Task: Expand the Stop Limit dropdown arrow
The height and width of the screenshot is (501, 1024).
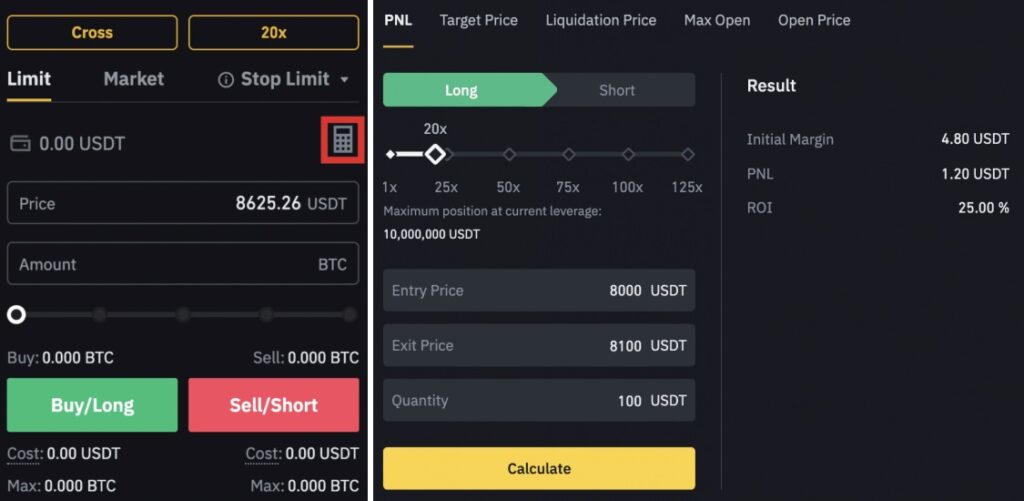Action: coord(345,80)
